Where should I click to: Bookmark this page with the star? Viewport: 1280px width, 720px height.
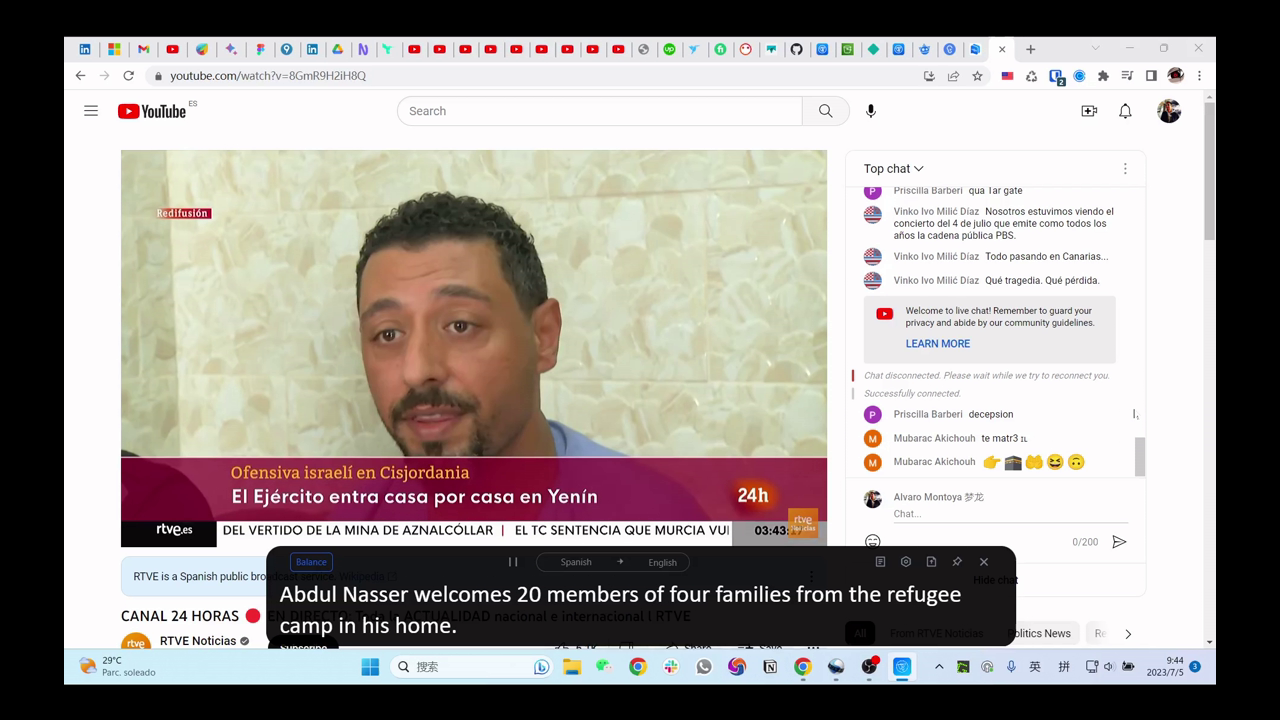coord(977,76)
